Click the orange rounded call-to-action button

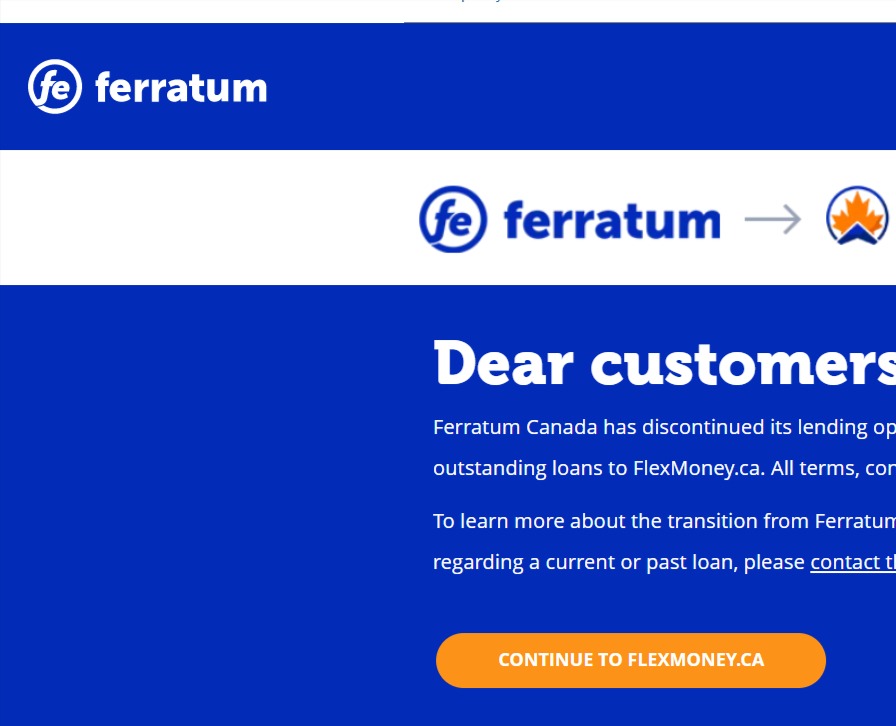pyautogui.click(x=631, y=660)
